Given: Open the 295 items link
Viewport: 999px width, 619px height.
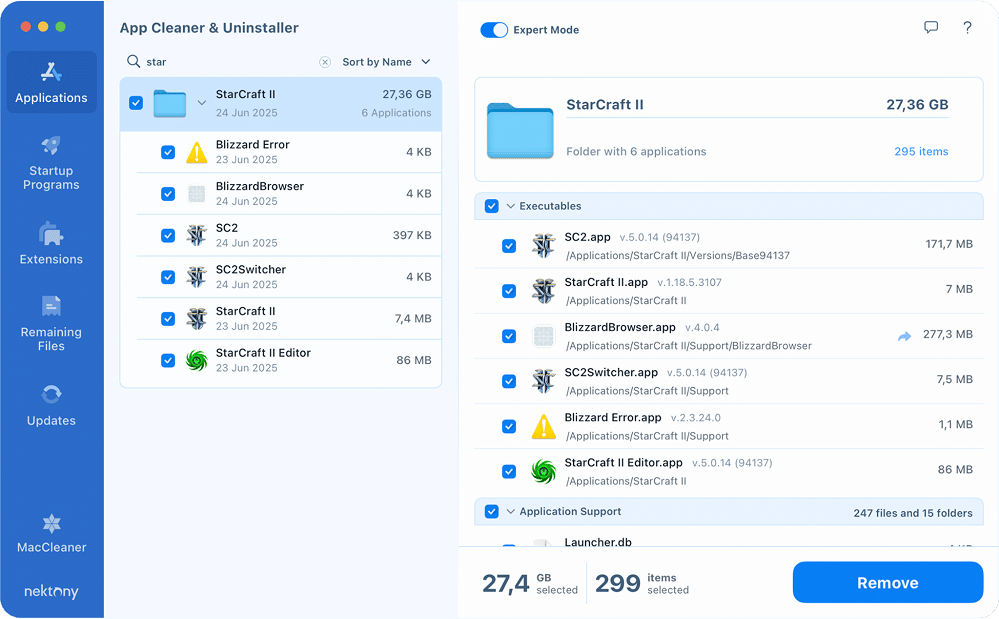Looking at the screenshot, I should pos(921,152).
